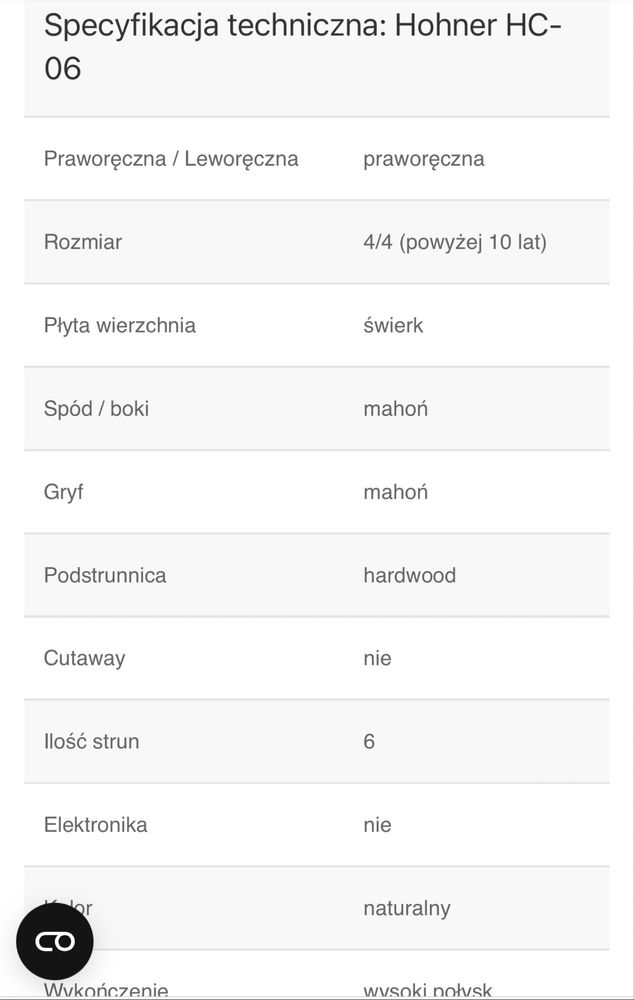Select the Ilość strun label
This screenshot has height=1000, width=634.
point(92,742)
